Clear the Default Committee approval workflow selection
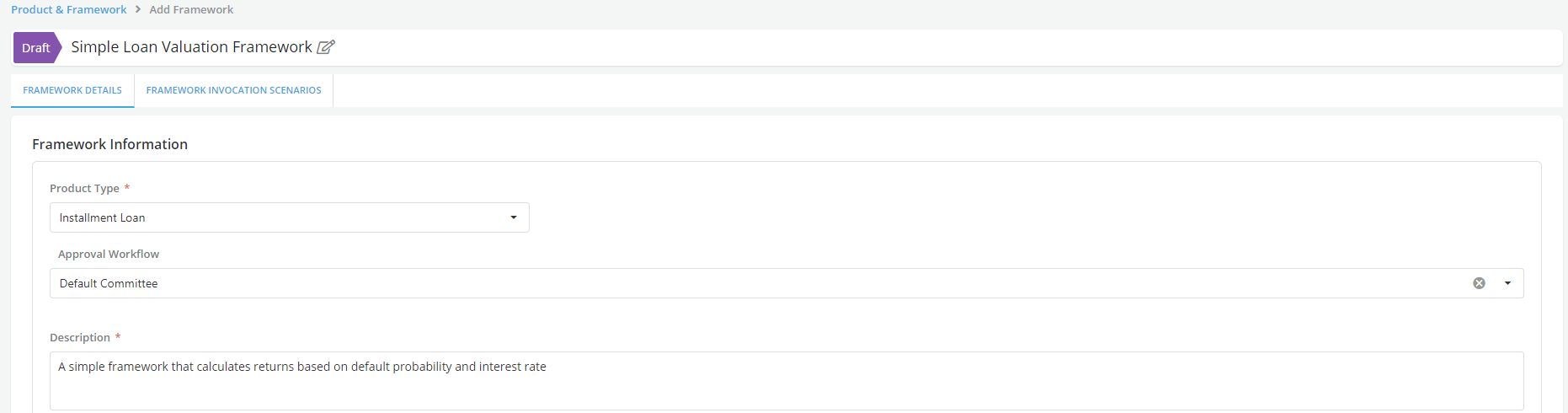Screen dimensions: 1568x413 pyautogui.click(x=1479, y=283)
